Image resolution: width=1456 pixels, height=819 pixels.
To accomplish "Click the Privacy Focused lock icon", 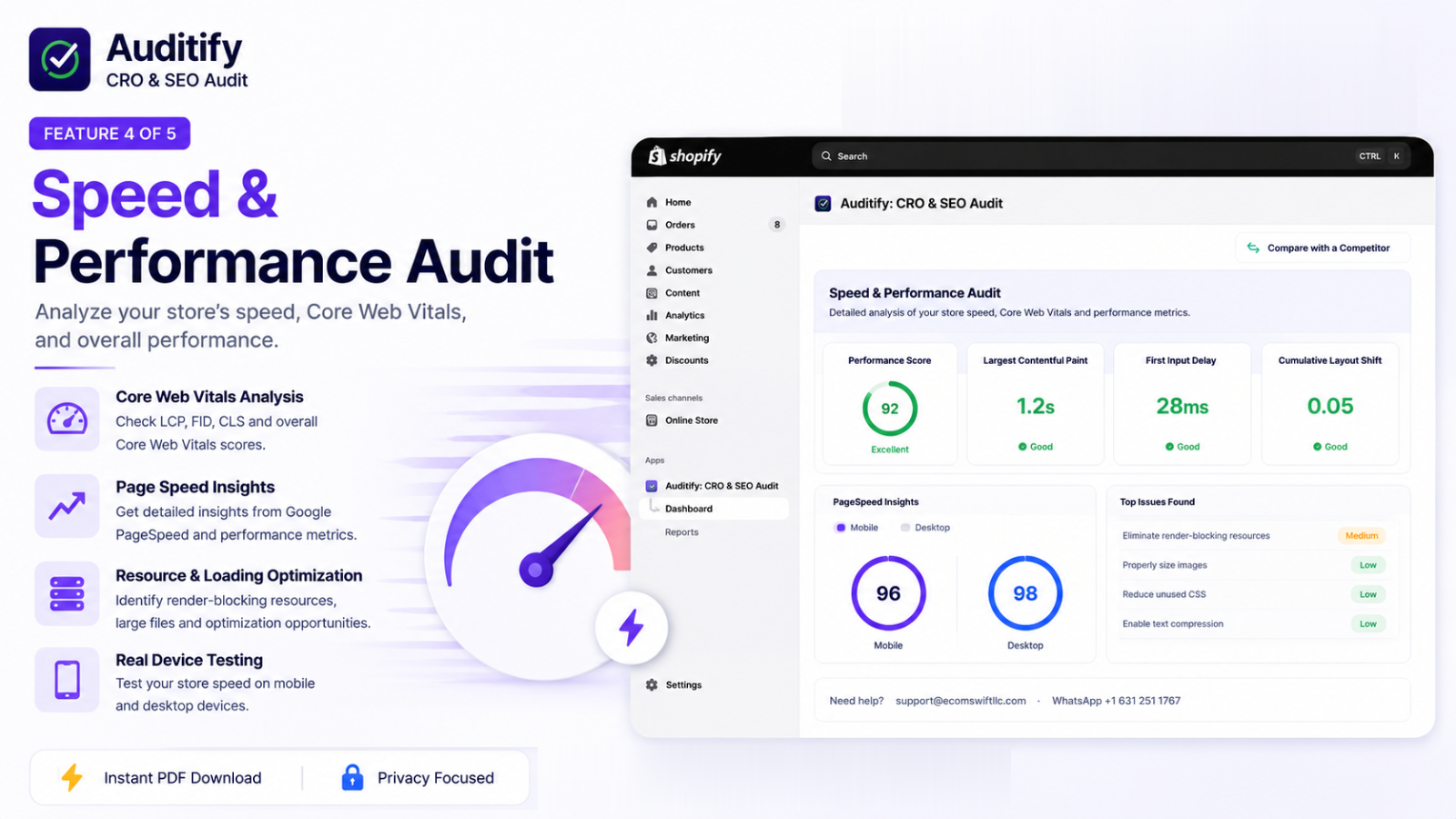I will coord(352,777).
